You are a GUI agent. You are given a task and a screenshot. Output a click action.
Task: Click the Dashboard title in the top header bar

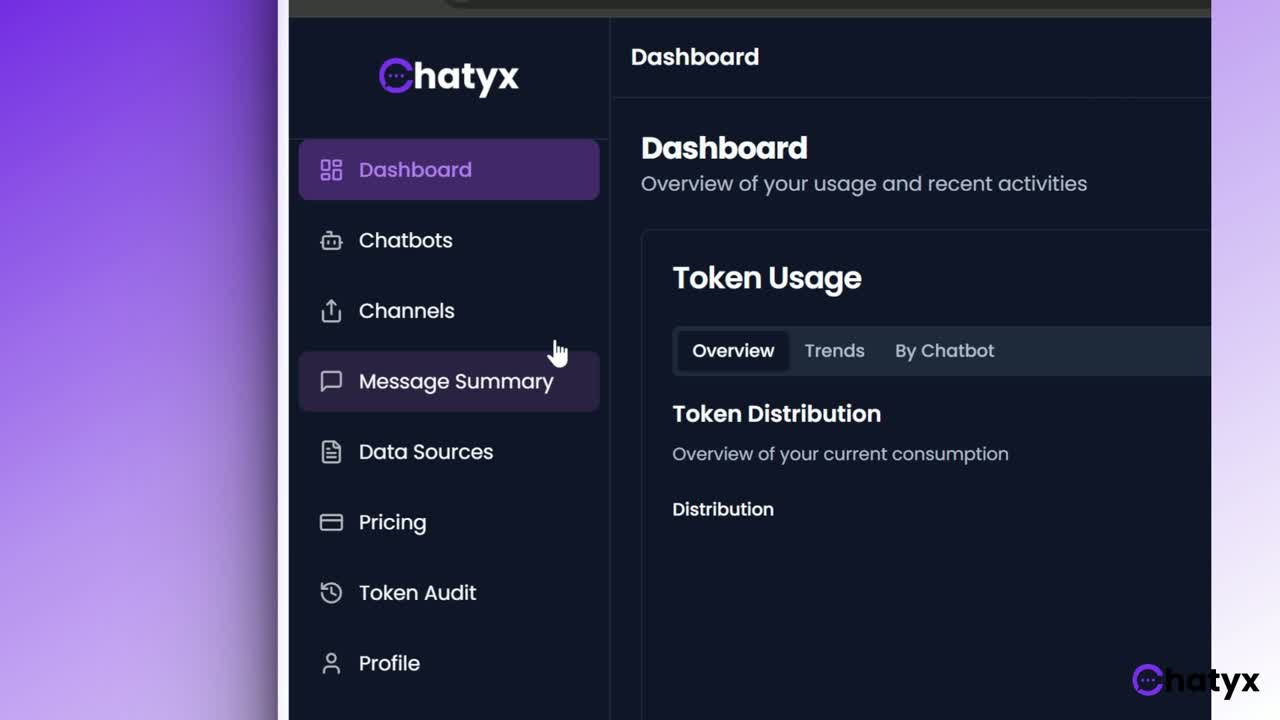(x=694, y=57)
